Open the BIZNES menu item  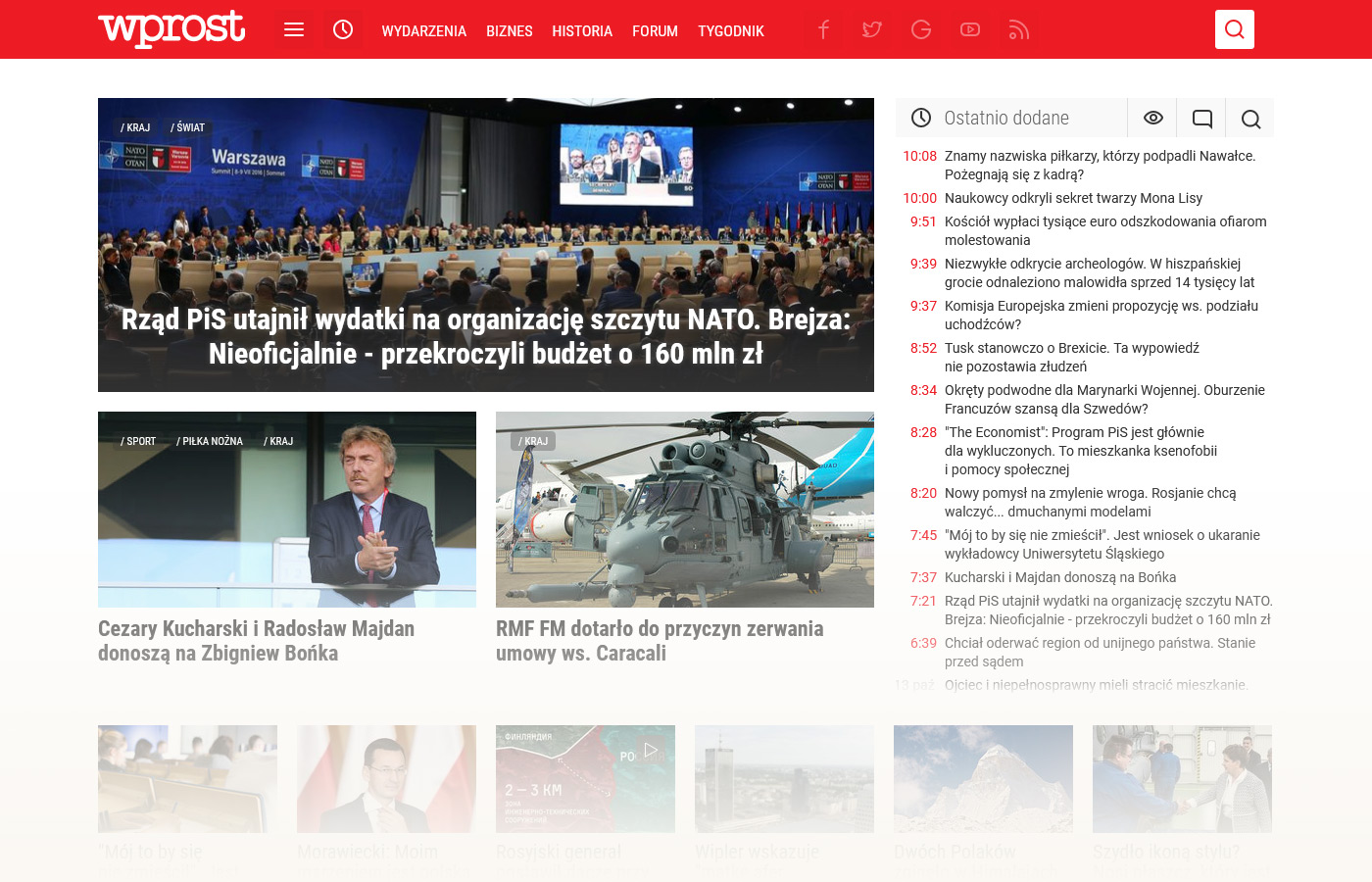510,31
